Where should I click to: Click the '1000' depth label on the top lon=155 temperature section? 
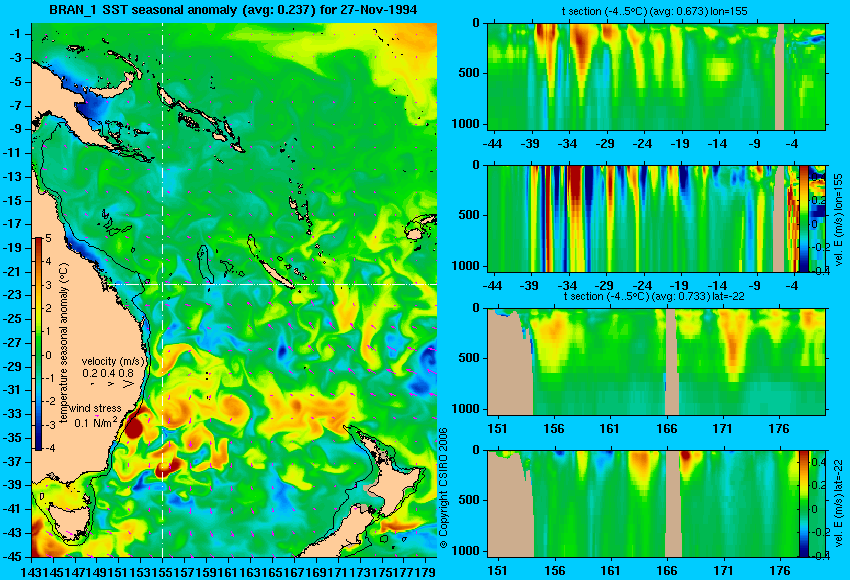click(x=466, y=124)
